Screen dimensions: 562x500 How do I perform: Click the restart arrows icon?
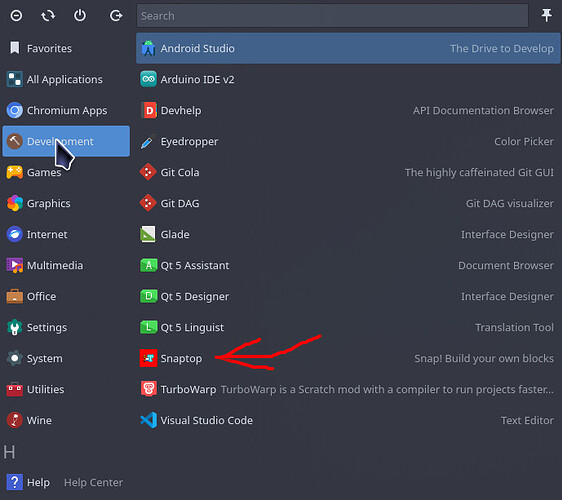[x=48, y=15]
